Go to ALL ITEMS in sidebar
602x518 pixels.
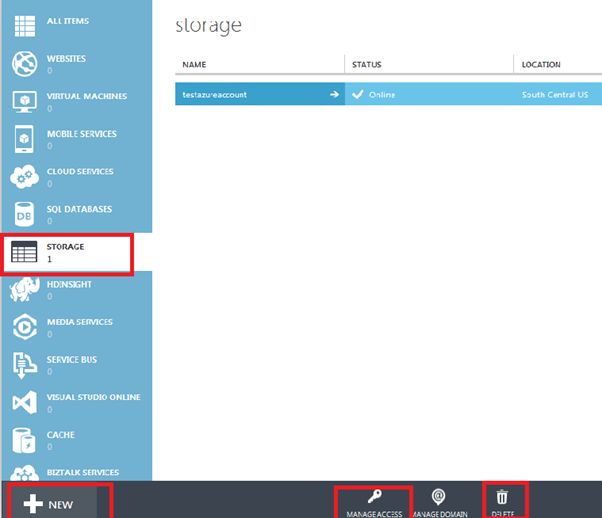(x=68, y=21)
